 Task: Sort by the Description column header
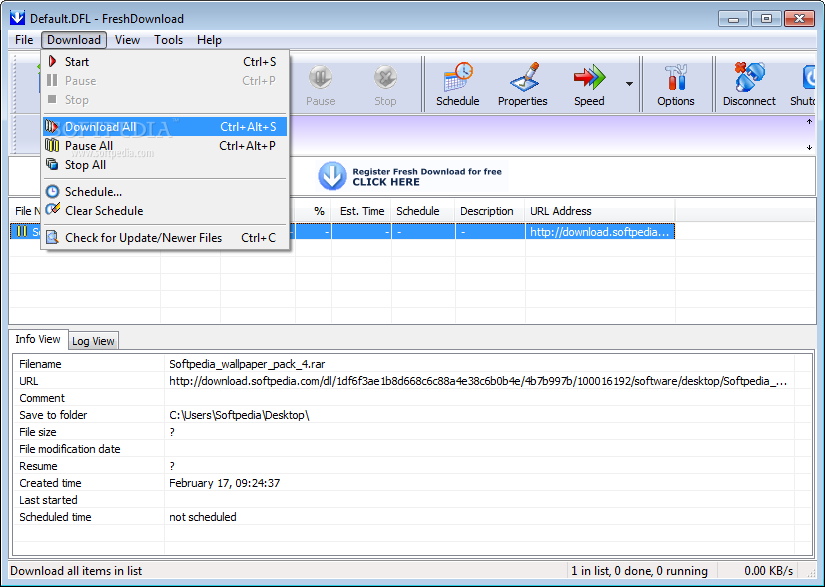point(490,211)
